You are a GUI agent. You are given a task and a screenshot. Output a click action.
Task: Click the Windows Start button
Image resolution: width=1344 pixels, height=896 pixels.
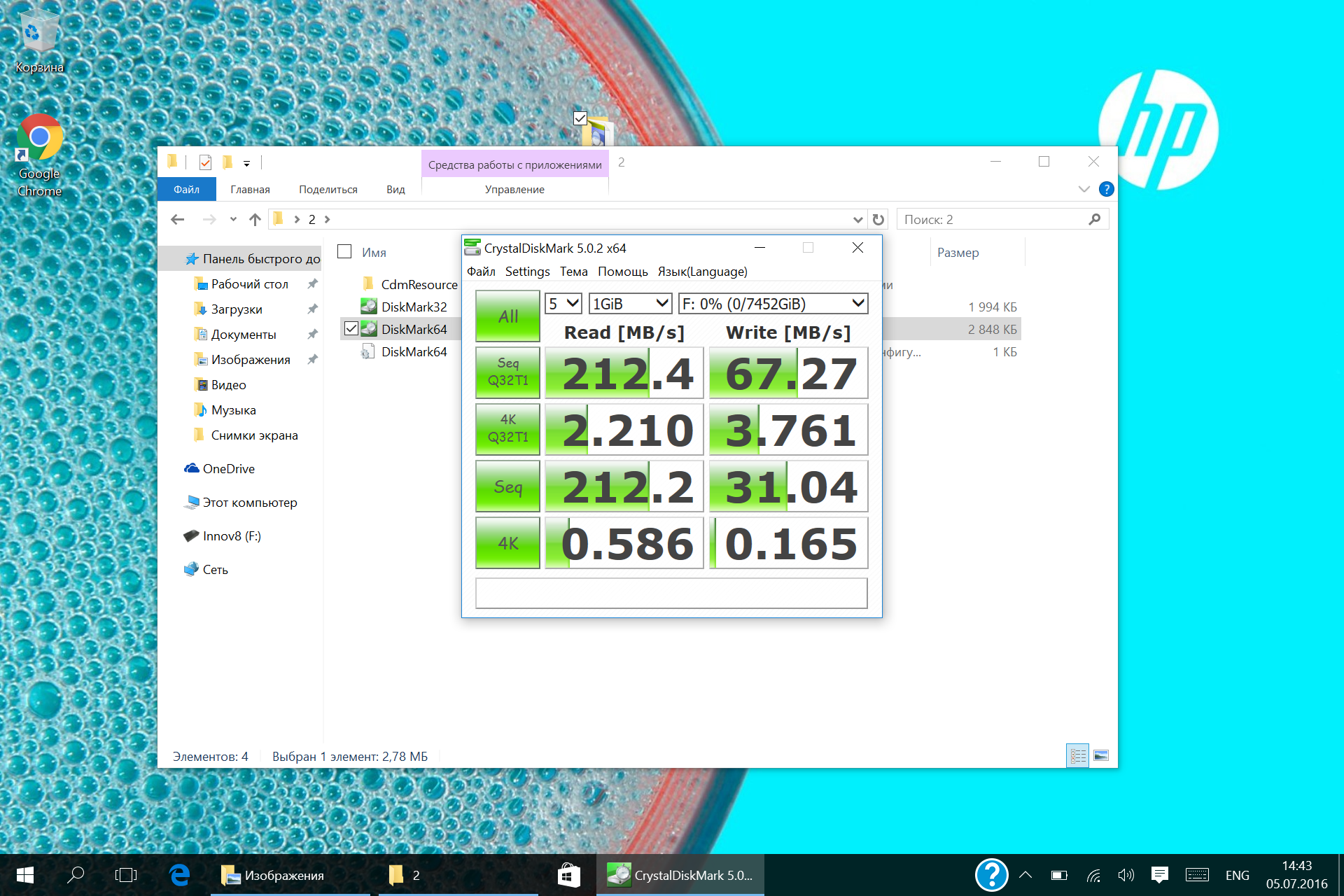point(25,875)
